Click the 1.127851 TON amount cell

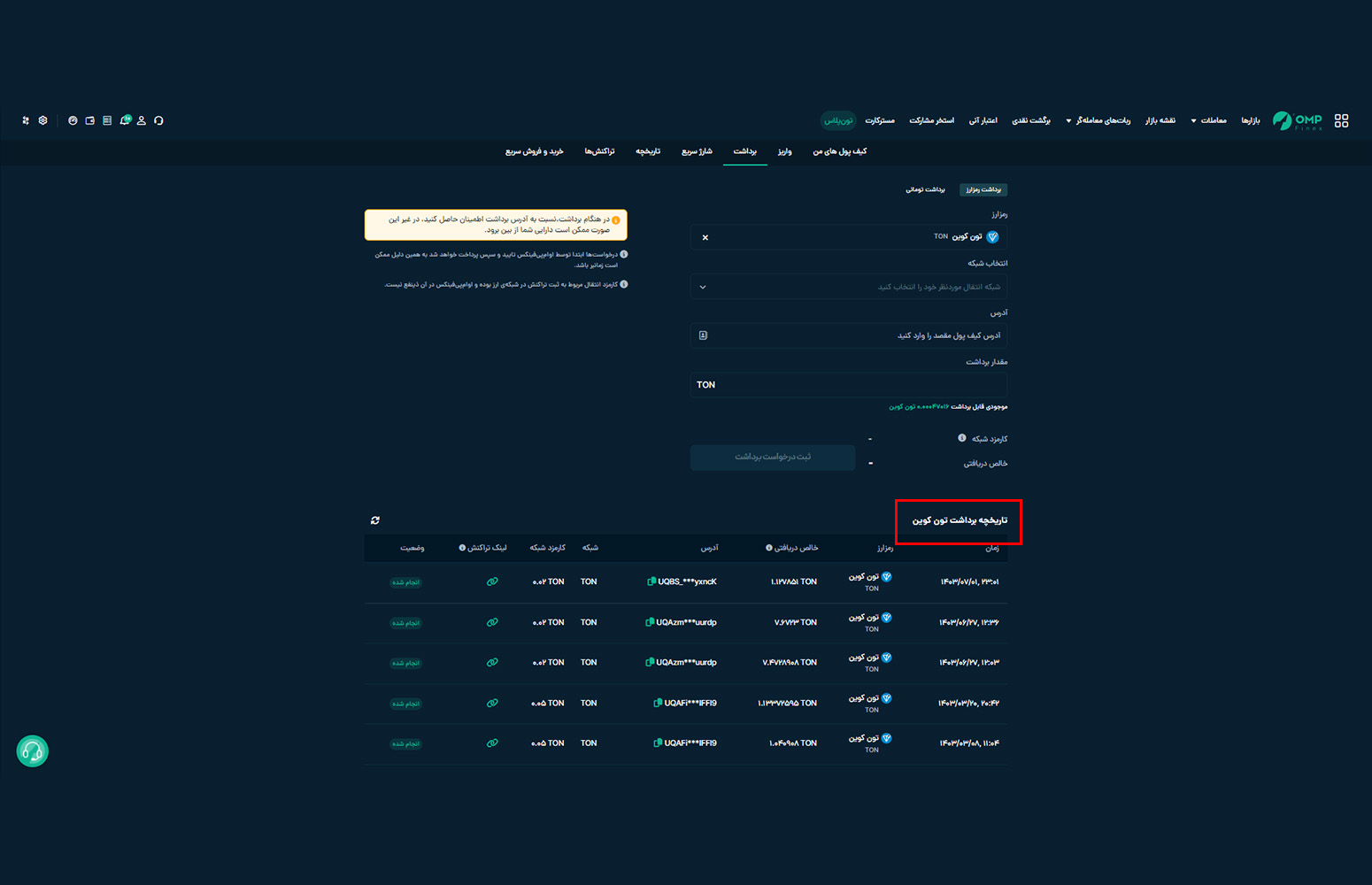(x=794, y=581)
